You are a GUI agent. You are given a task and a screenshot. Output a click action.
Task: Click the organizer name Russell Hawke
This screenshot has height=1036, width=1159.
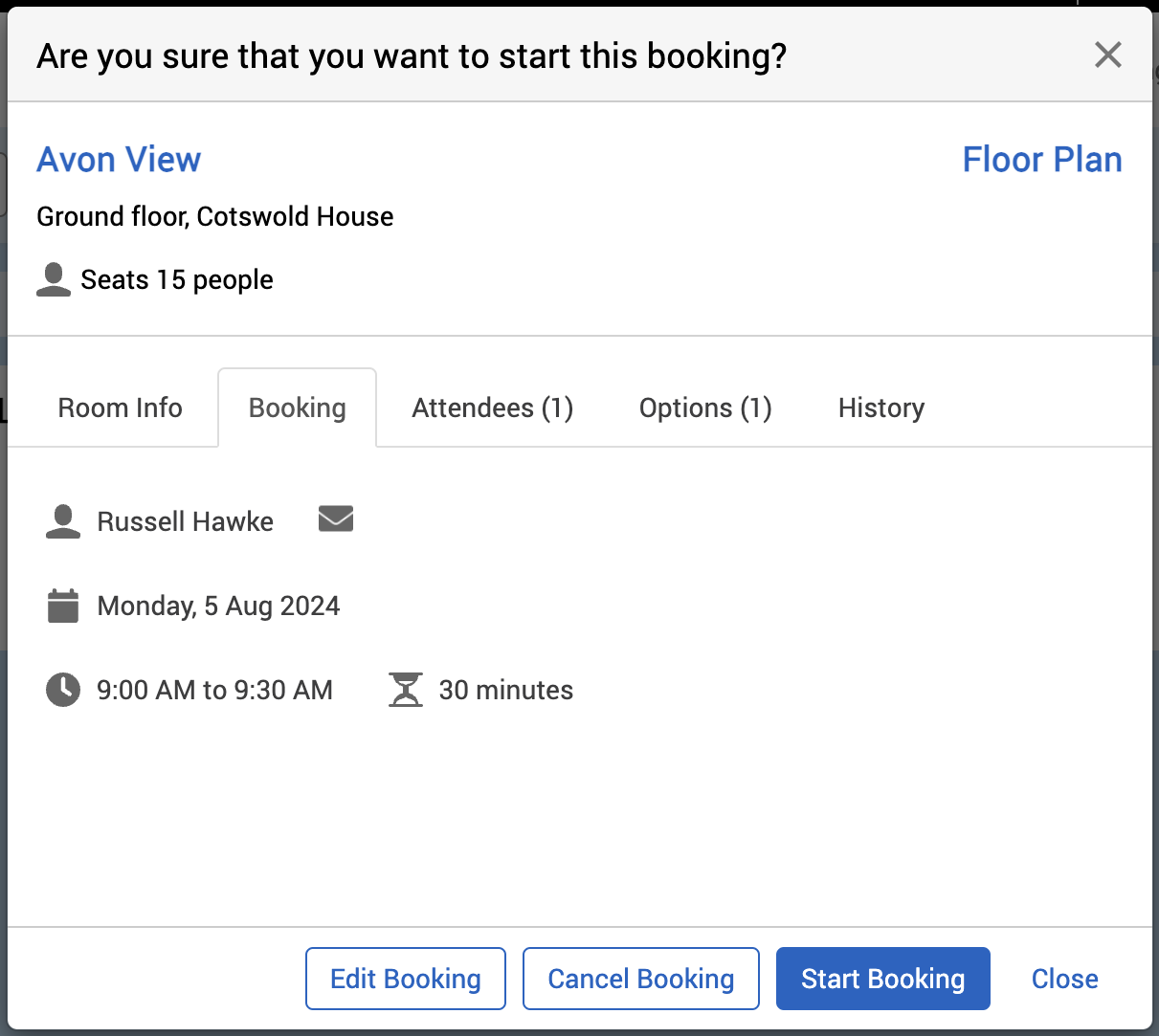click(x=186, y=521)
